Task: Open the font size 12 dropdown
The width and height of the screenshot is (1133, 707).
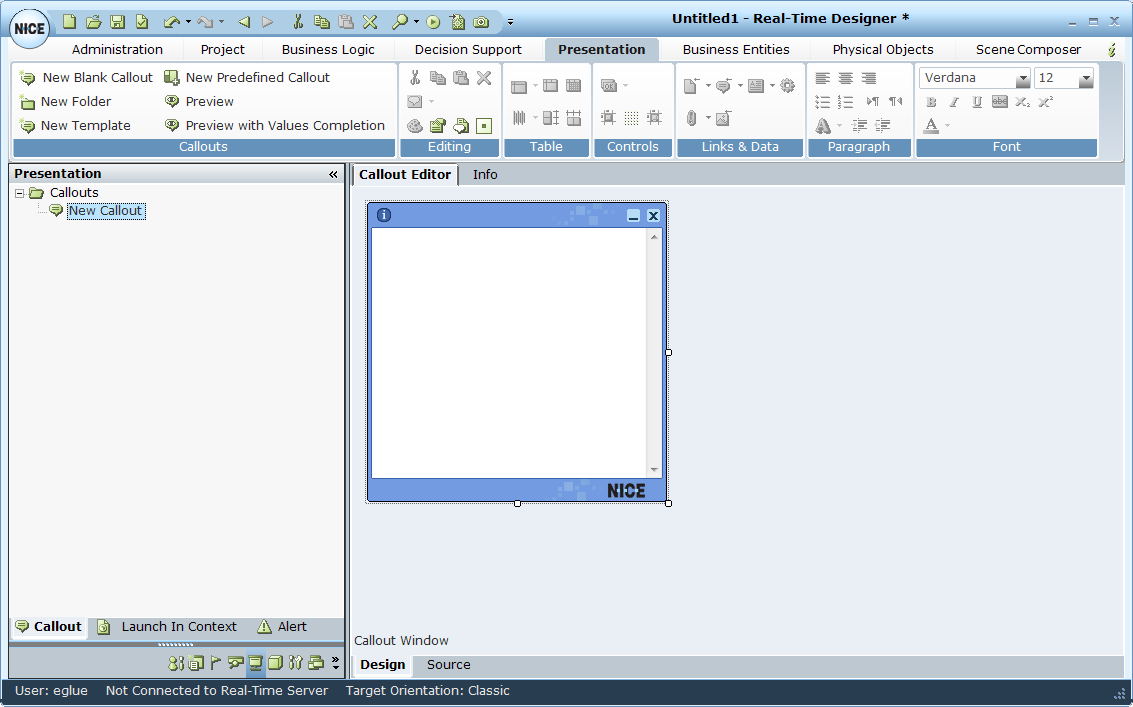Action: (1085, 79)
